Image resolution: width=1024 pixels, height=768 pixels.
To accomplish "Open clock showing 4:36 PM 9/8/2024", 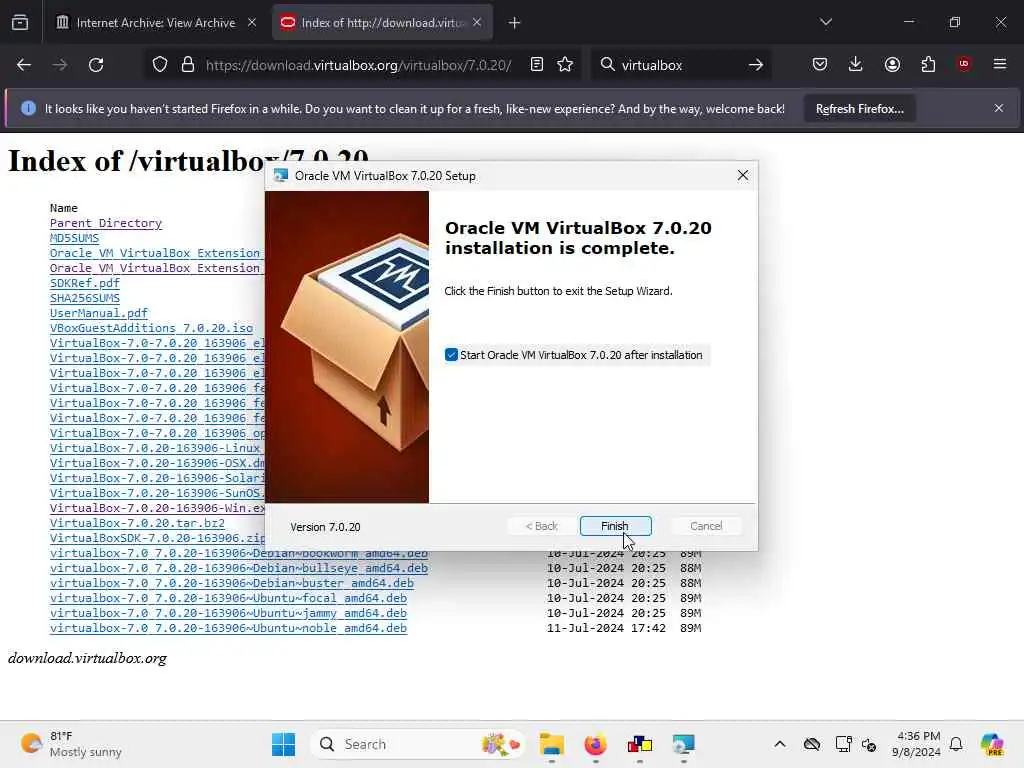I will [918, 744].
